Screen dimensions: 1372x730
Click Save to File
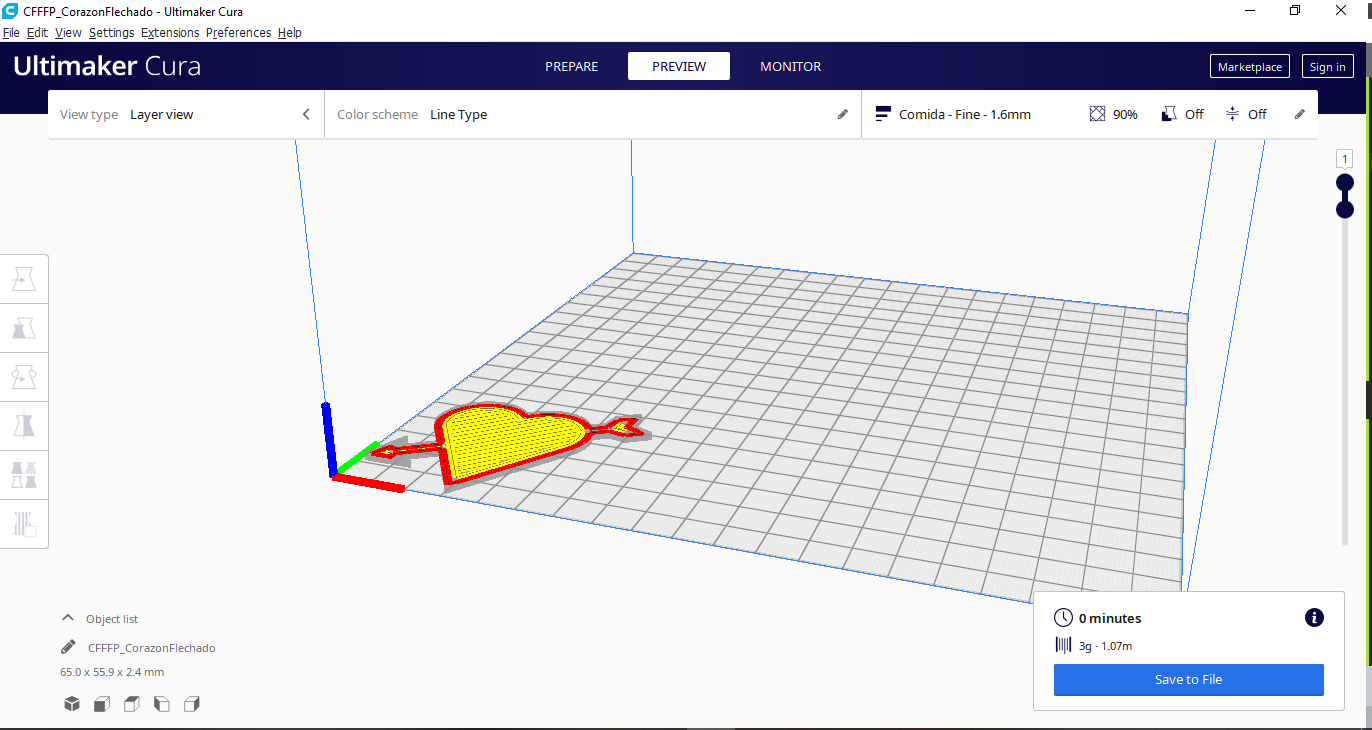1189,680
